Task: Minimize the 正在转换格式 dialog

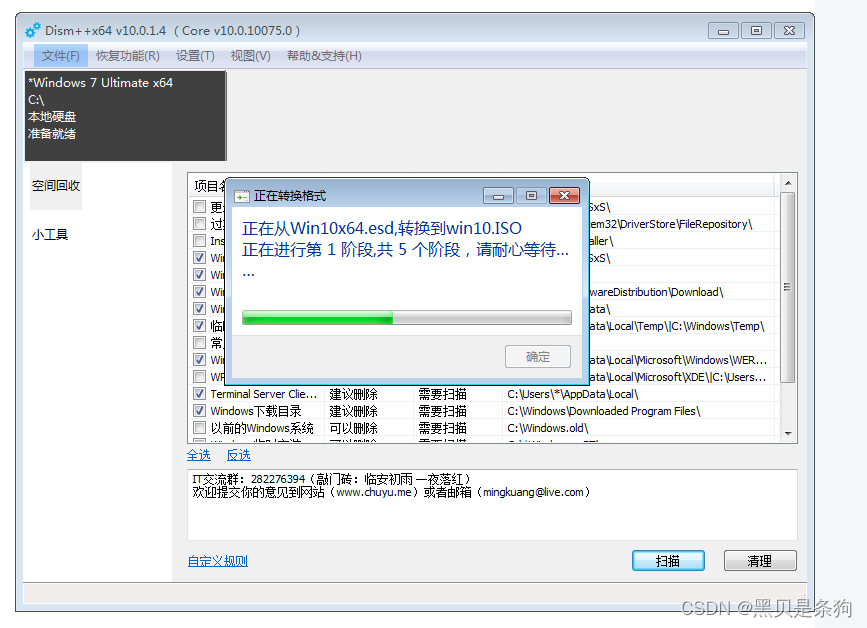Action: [498, 196]
